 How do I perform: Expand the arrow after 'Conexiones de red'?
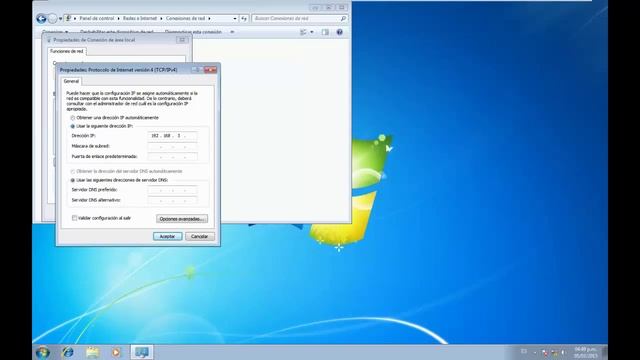pos(209,18)
